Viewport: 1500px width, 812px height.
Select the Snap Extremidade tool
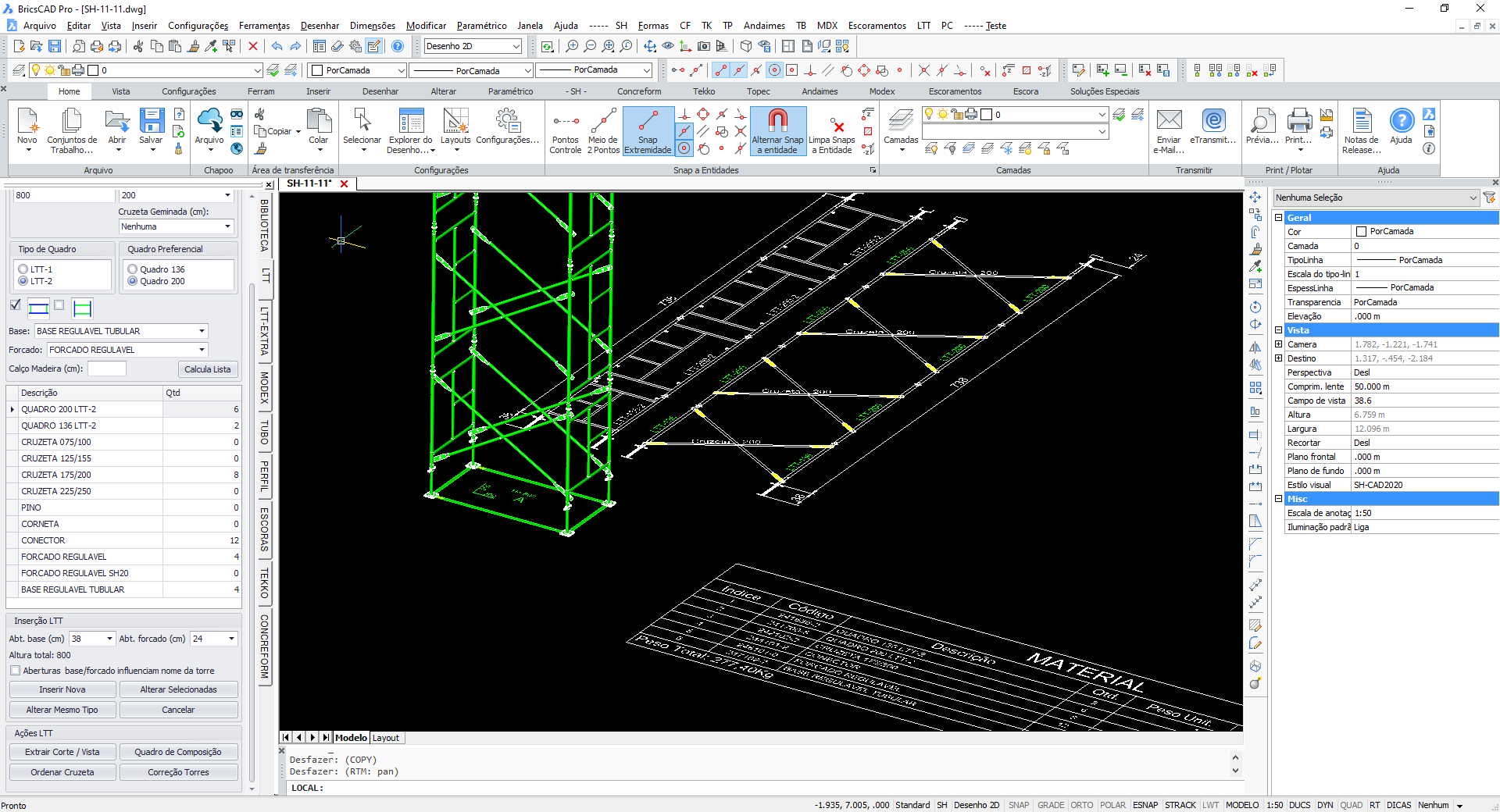coord(648,130)
